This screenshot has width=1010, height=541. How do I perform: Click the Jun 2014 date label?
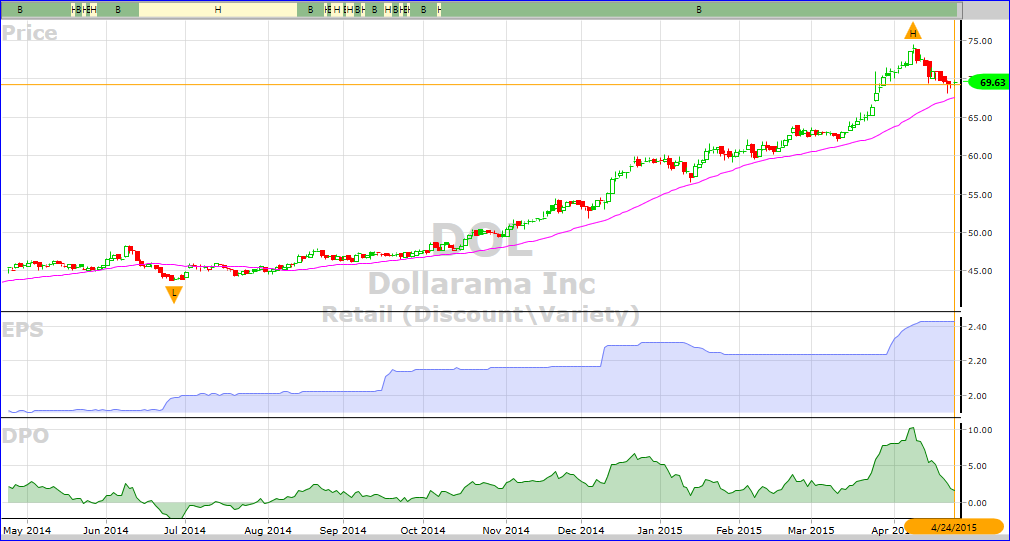click(x=106, y=531)
